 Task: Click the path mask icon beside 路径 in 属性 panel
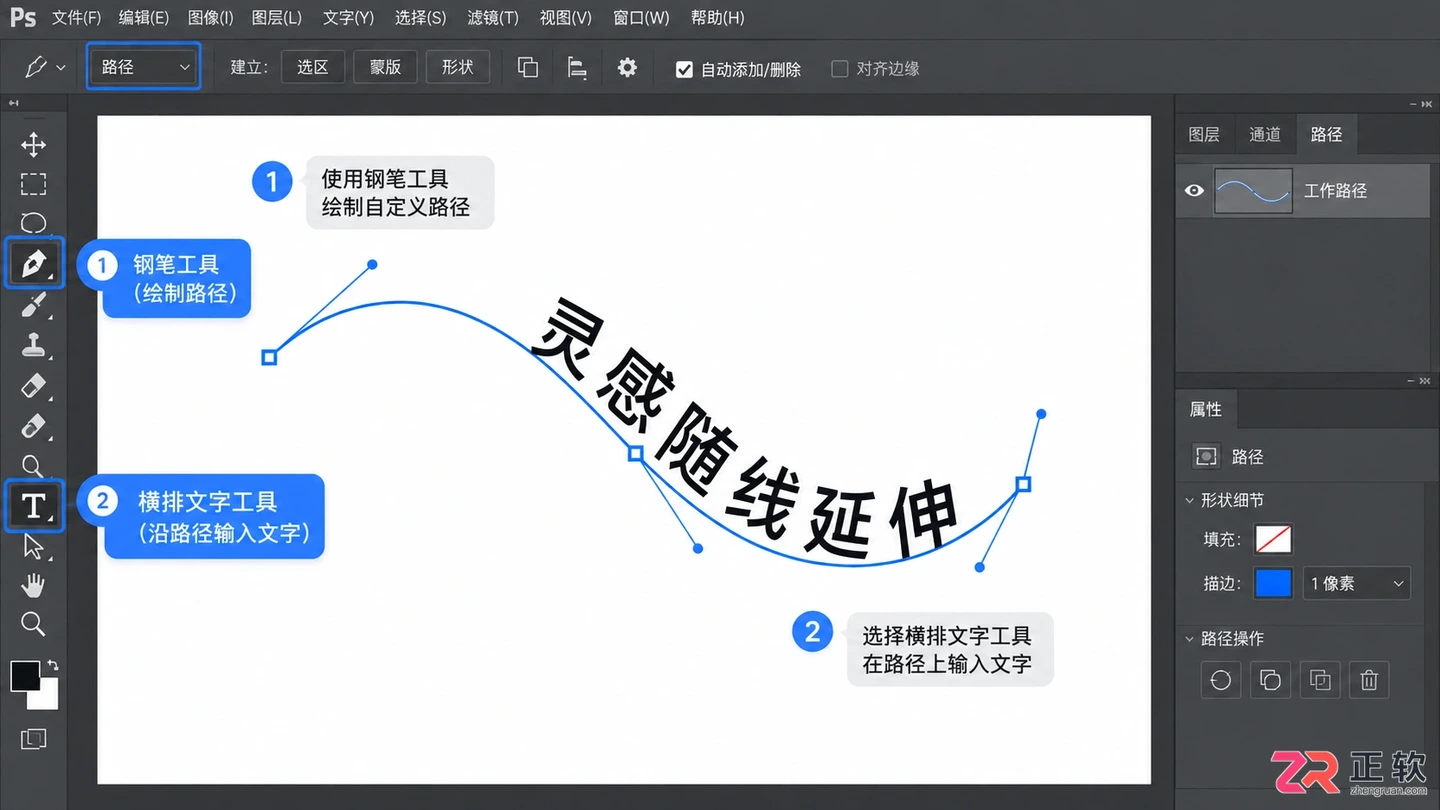point(1206,456)
